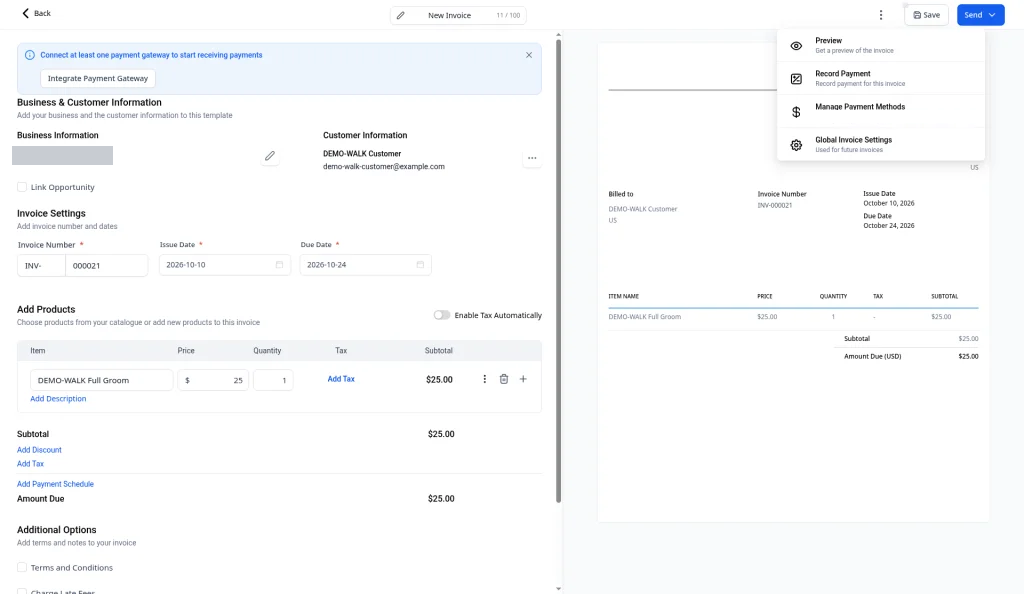Click item name DEMO-WALK Full Groom field
The height and width of the screenshot is (594, 1024).
[x=101, y=380]
